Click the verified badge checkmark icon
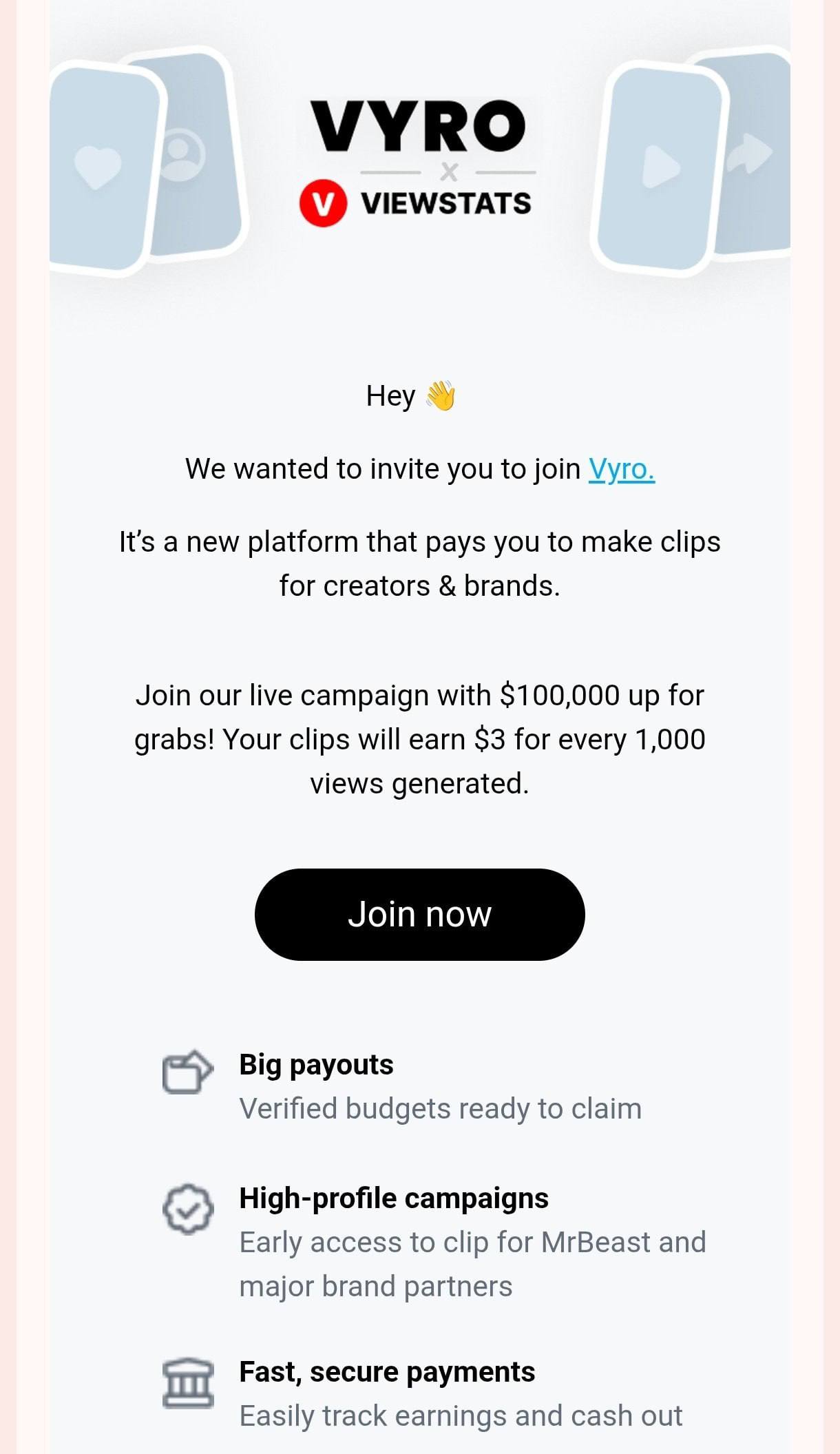The height and width of the screenshot is (1454, 840). pyautogui.click(x=187, y=1209)
